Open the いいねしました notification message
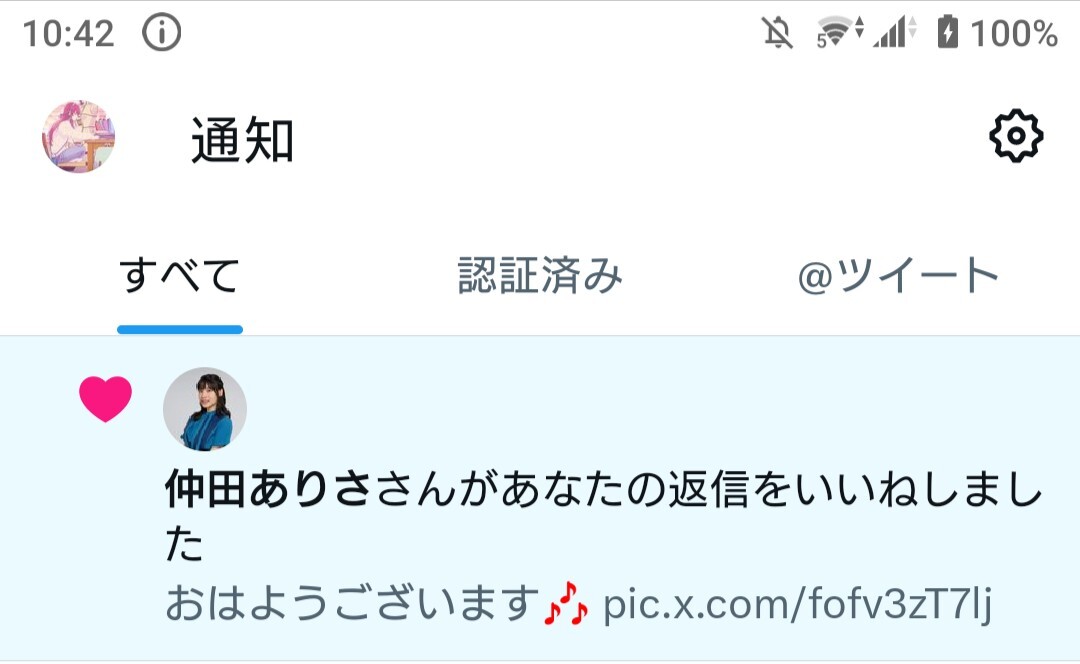The width and height of the screenshot is (1080, 664). tap(603, 517)
